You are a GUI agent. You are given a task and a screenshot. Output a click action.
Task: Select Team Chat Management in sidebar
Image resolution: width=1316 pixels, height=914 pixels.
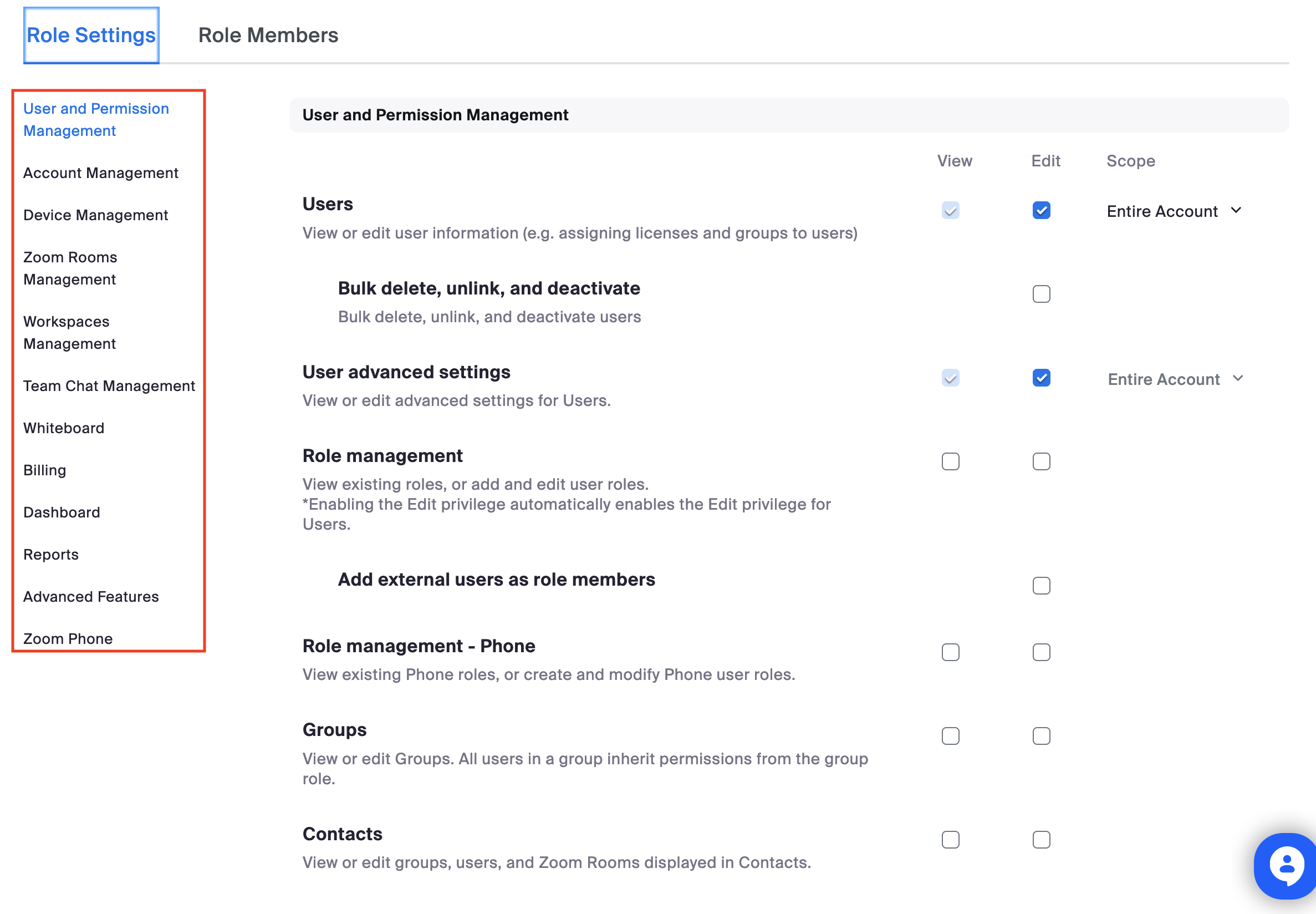[109, 386]
